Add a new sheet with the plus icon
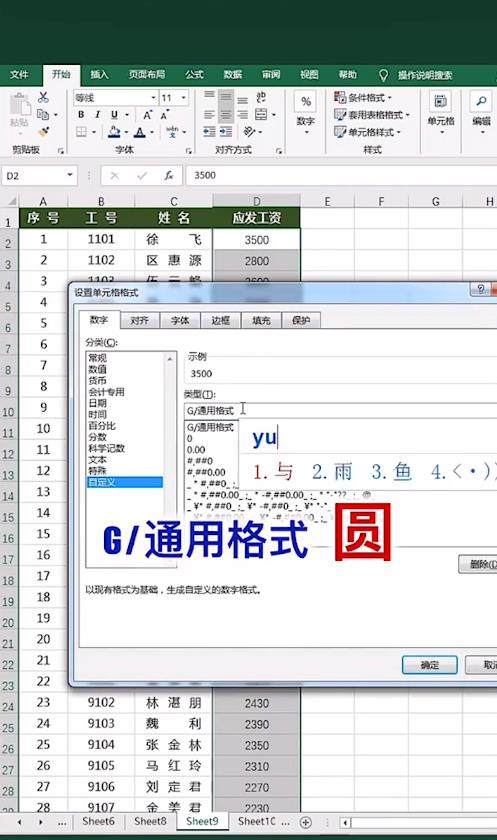This screenshot has width=497, height=840. click(x=306, y=822)
